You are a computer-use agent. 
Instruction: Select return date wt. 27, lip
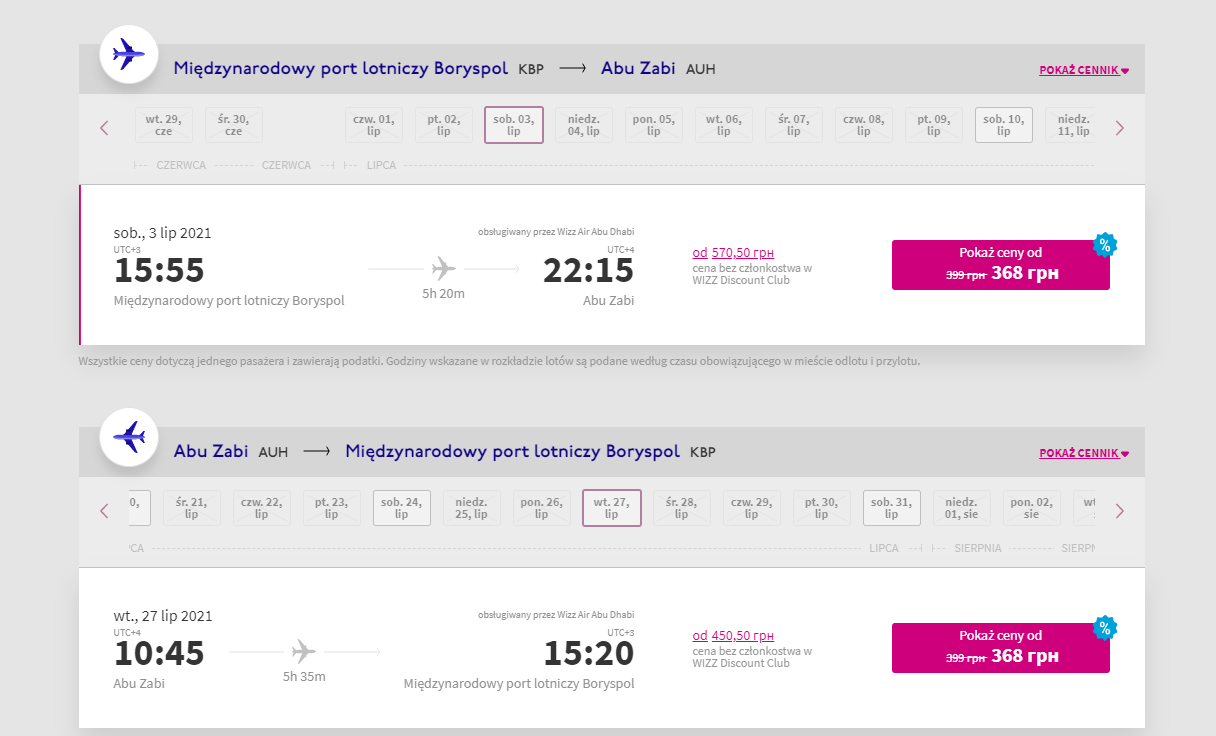612,508
